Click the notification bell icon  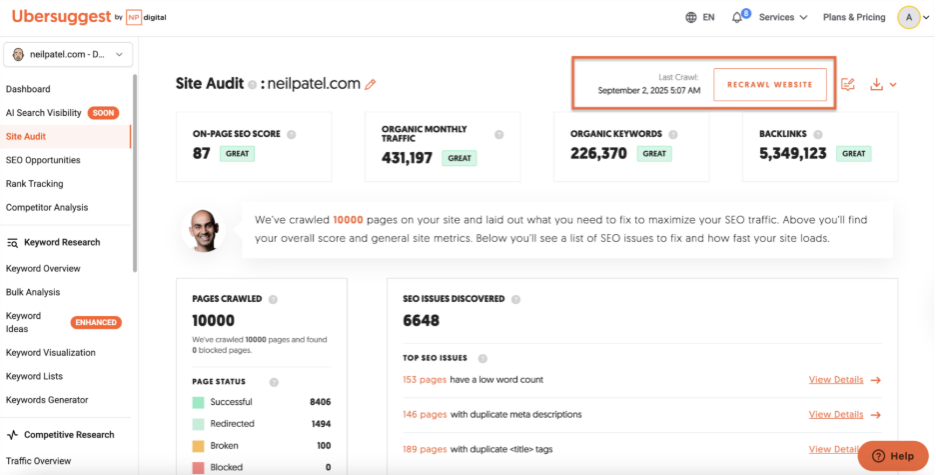click(737, 18)
